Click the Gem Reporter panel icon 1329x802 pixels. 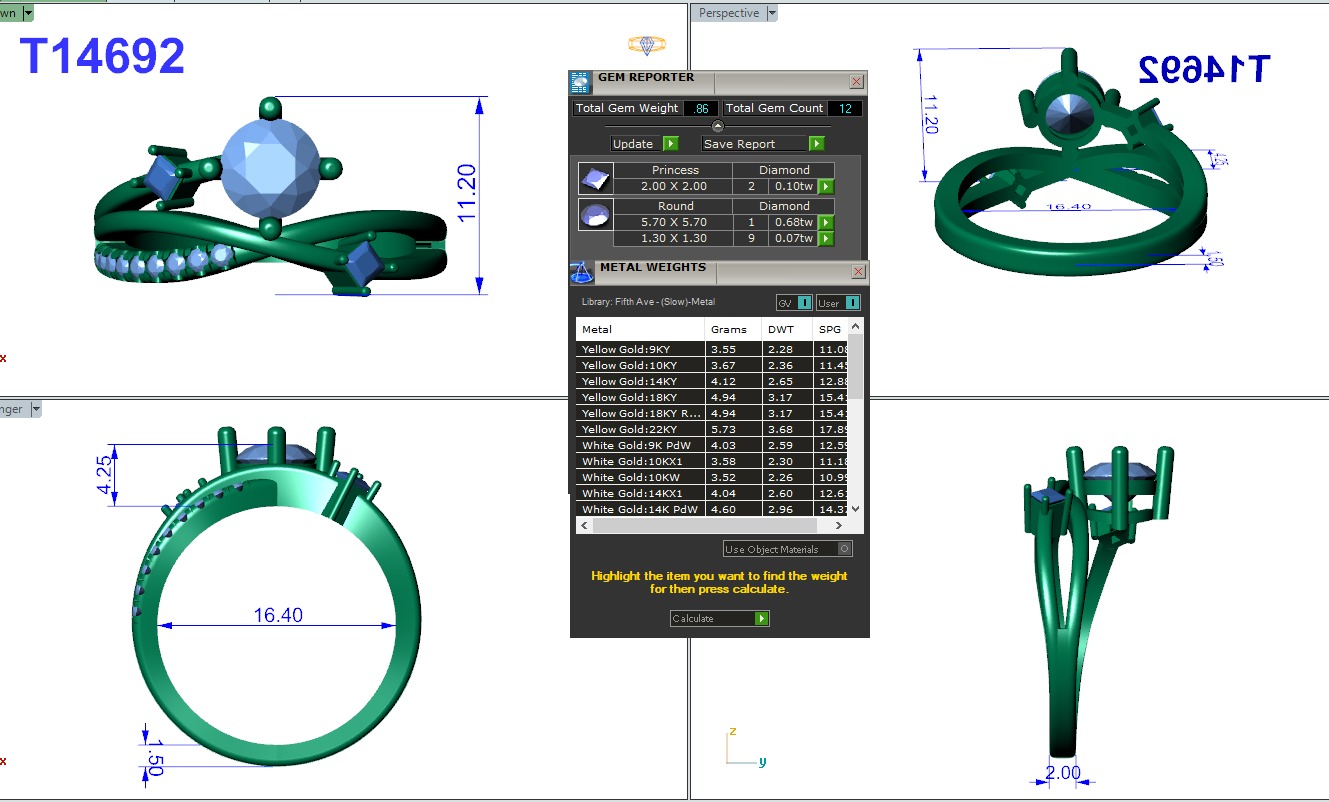pos(580,82)
